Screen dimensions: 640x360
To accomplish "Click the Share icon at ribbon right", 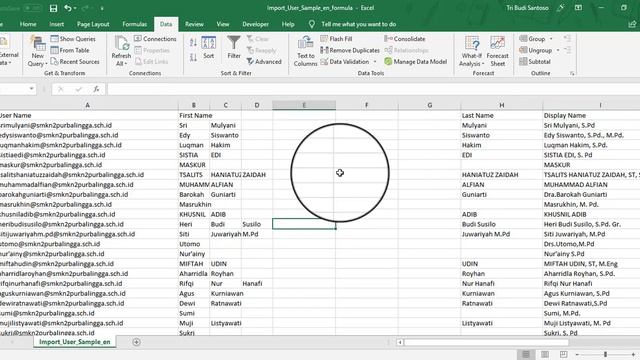I will 632,24.
